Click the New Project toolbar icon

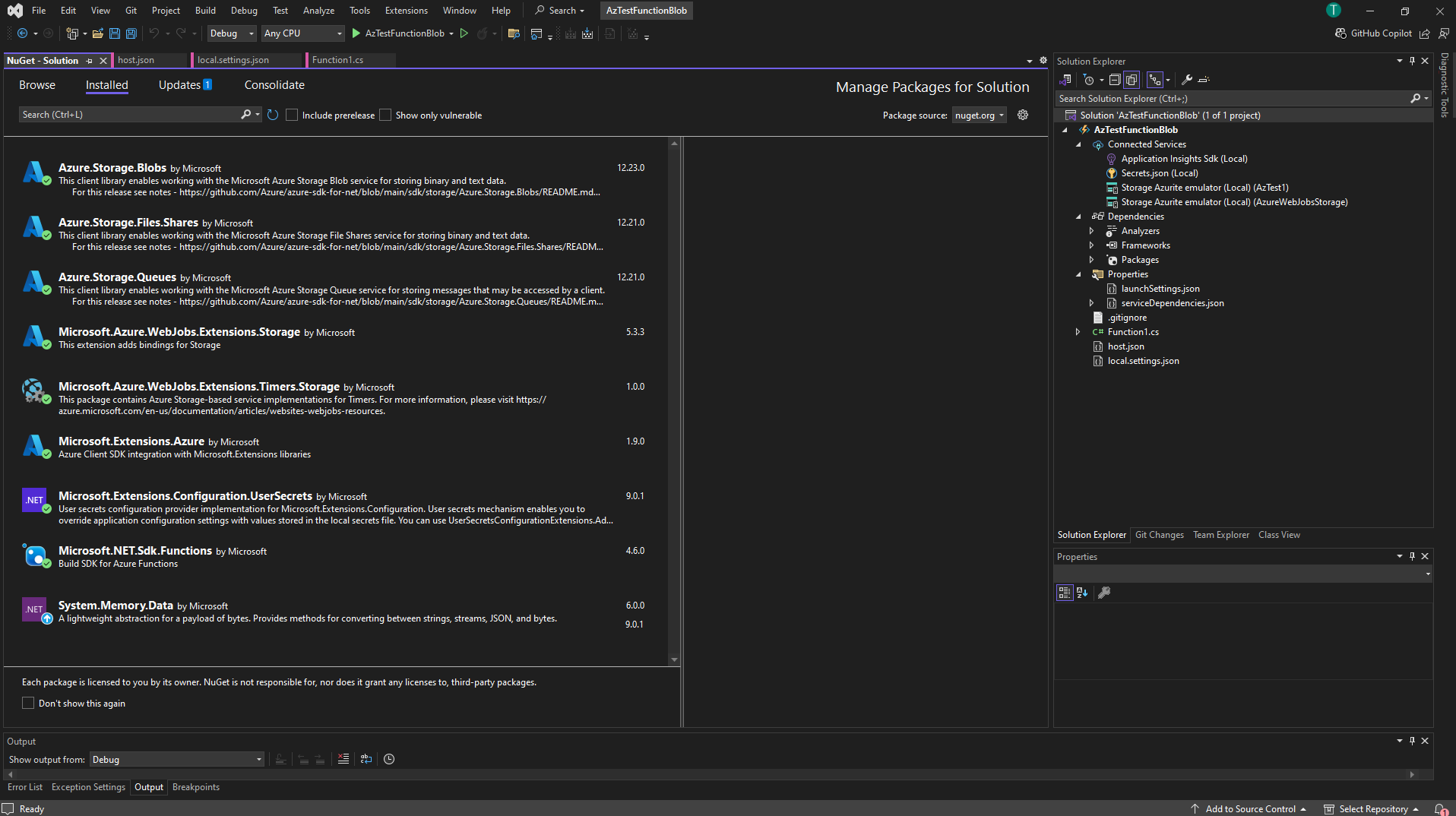tap(72, 33)
